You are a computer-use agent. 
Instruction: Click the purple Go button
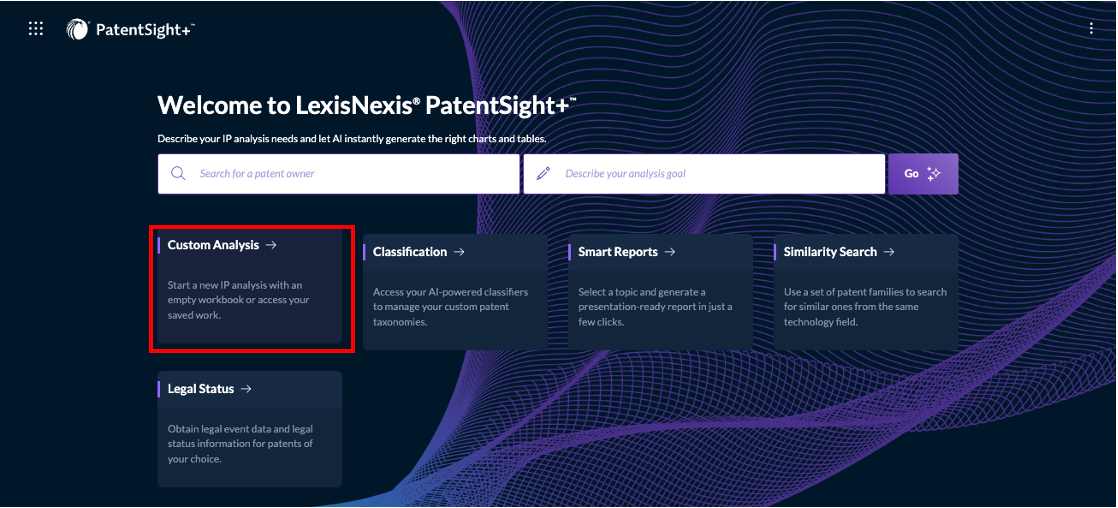(x=923, y=173)
